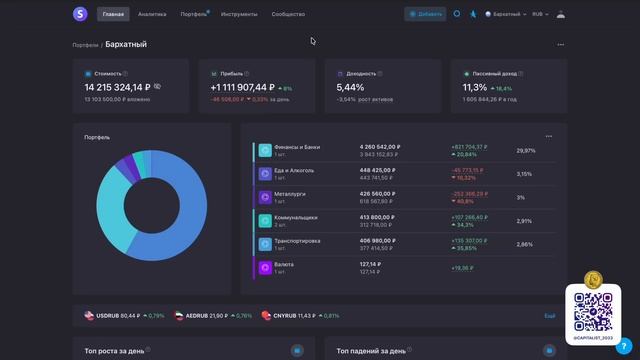Open the user profile avatar

click(x=561, y=14)
